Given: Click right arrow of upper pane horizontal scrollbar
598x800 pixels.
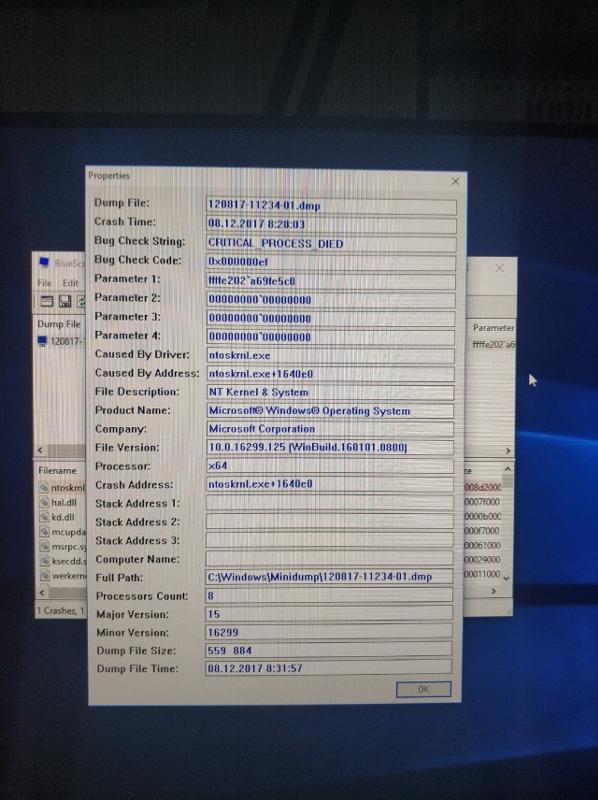Looking at the screenshot, I should pos(508,451).
